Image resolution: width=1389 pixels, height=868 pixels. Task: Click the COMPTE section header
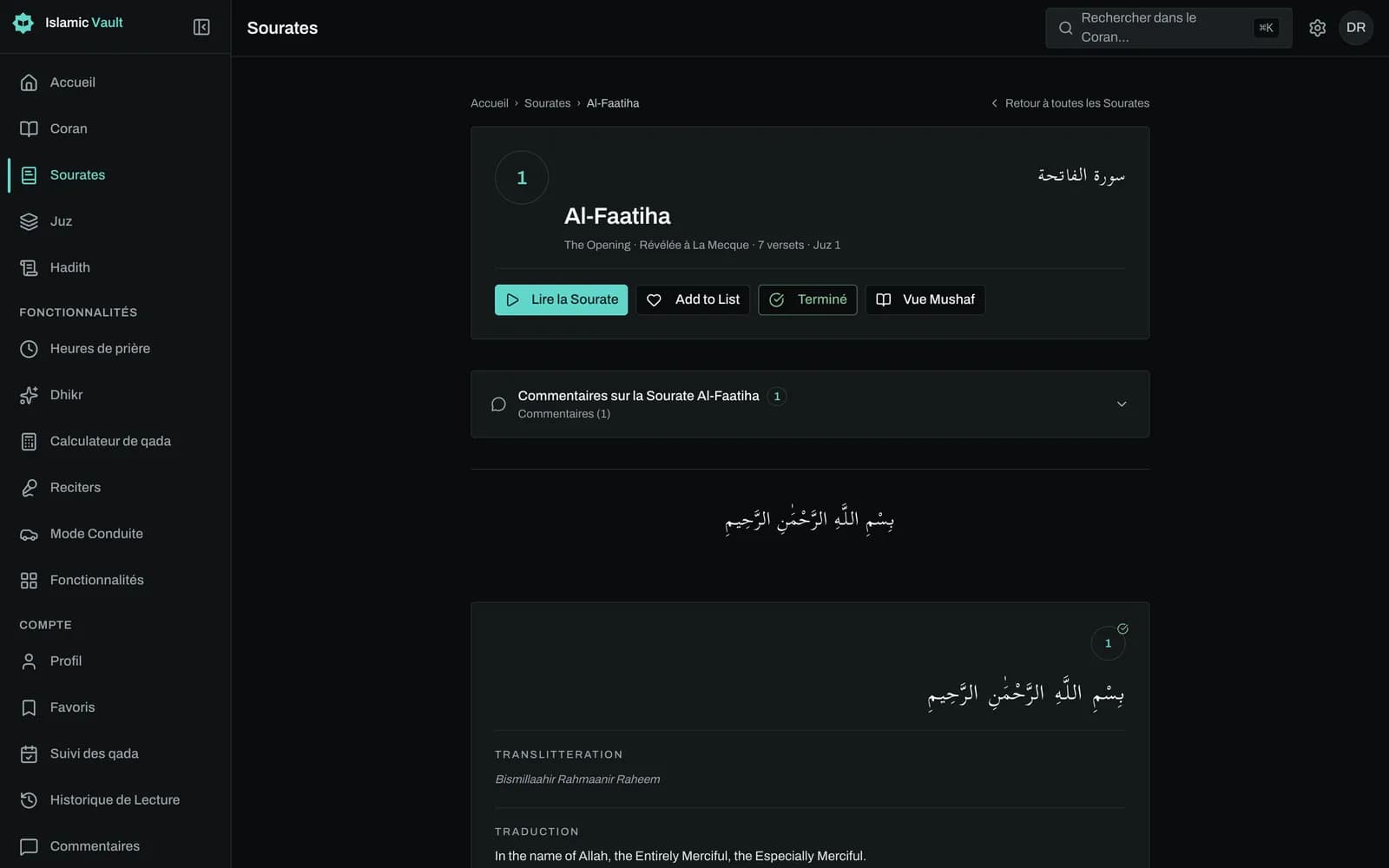click(x=45, y=625)
